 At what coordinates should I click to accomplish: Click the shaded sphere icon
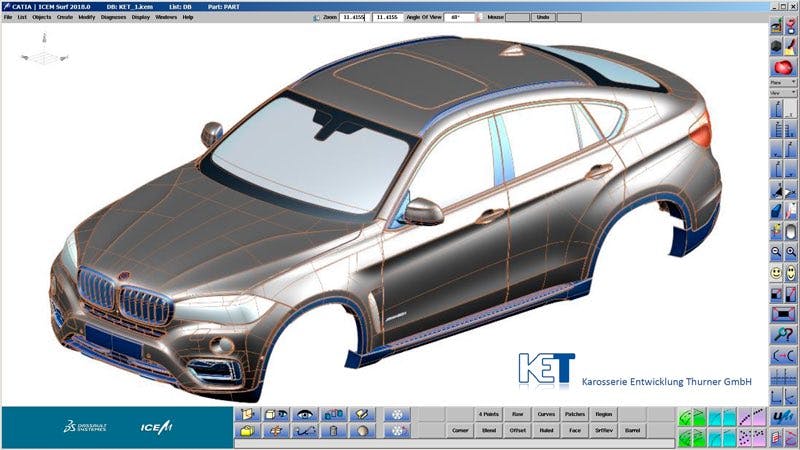click(x=362, y=431)
